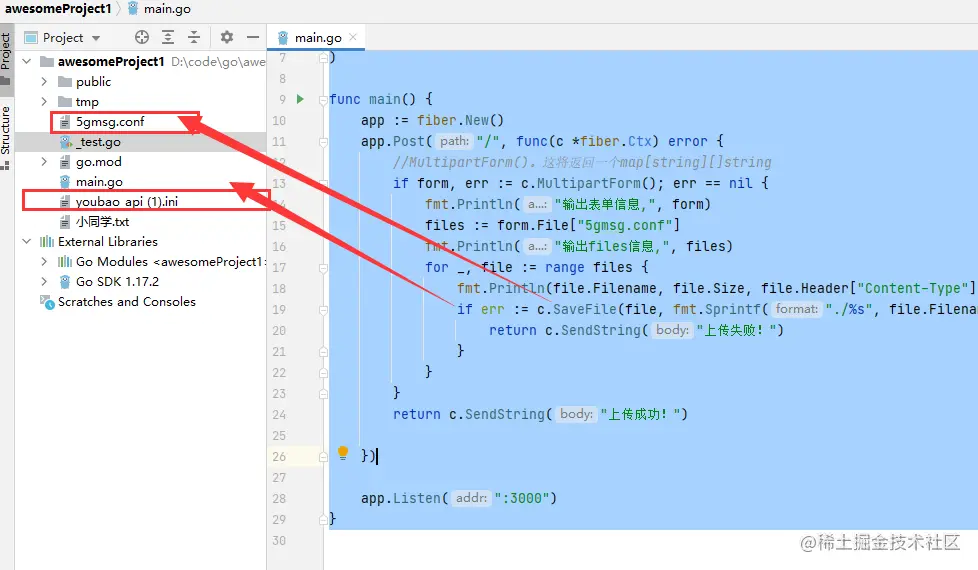Select the main.go editor tab

[317, 37]
